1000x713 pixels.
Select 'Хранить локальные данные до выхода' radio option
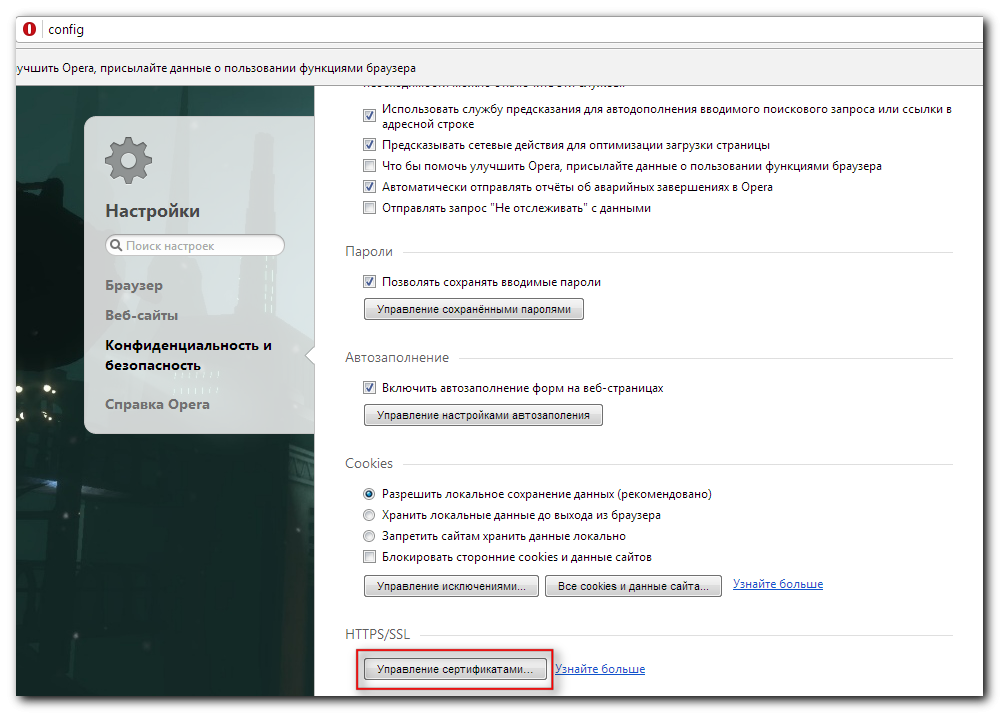pyautogui.click(x=369, y=515)
